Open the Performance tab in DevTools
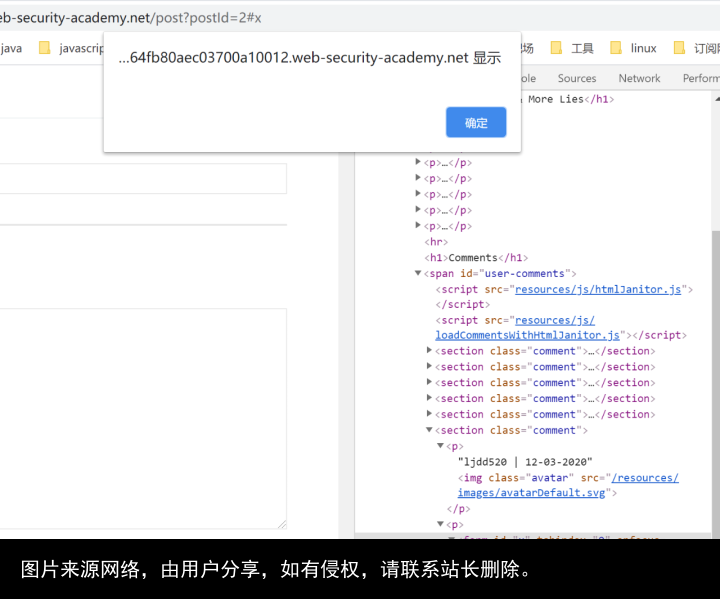This screenshot has height=599, width=720. point(700,78)
